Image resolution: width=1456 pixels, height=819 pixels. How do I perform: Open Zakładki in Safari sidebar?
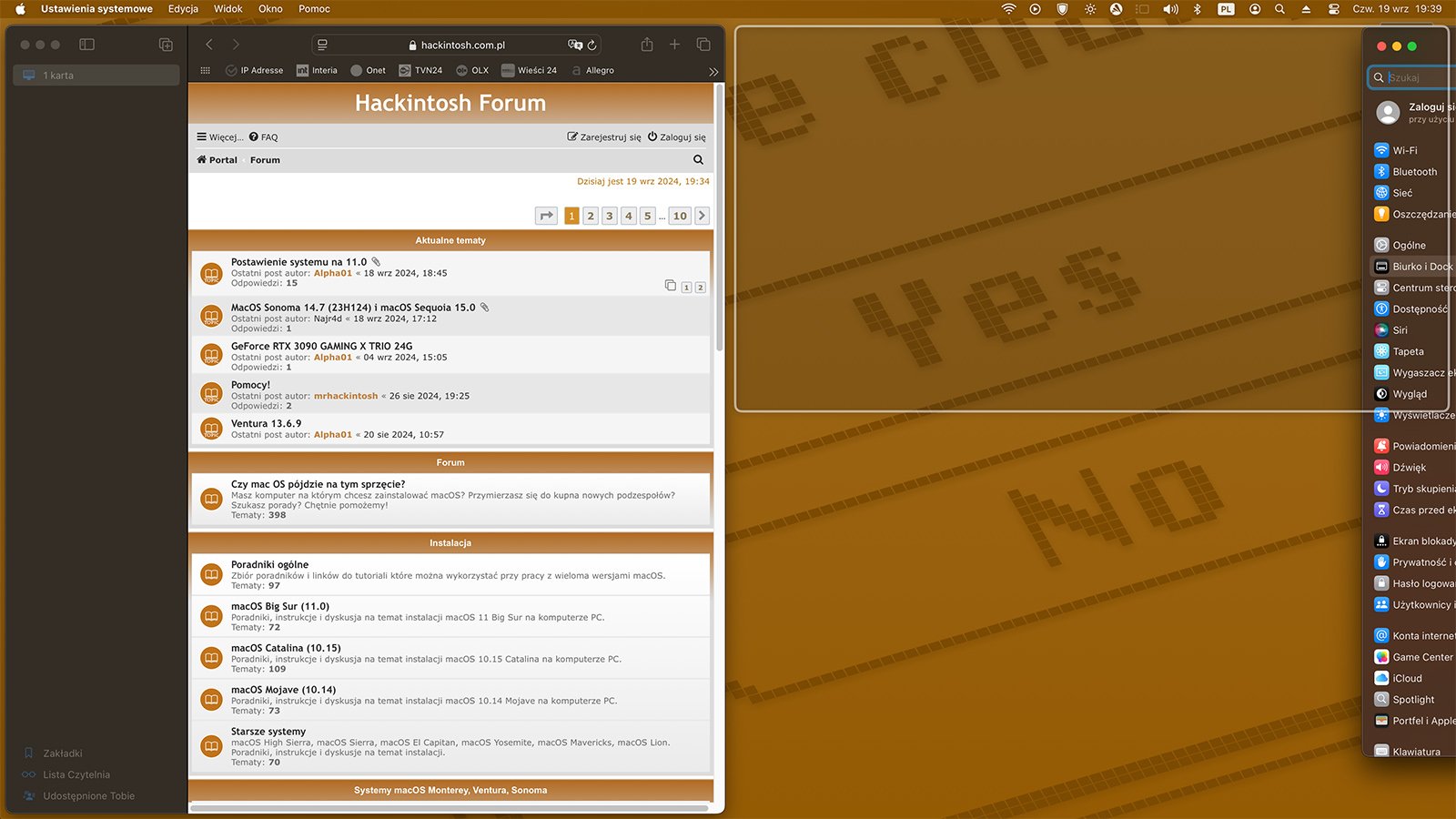point(55,753)
